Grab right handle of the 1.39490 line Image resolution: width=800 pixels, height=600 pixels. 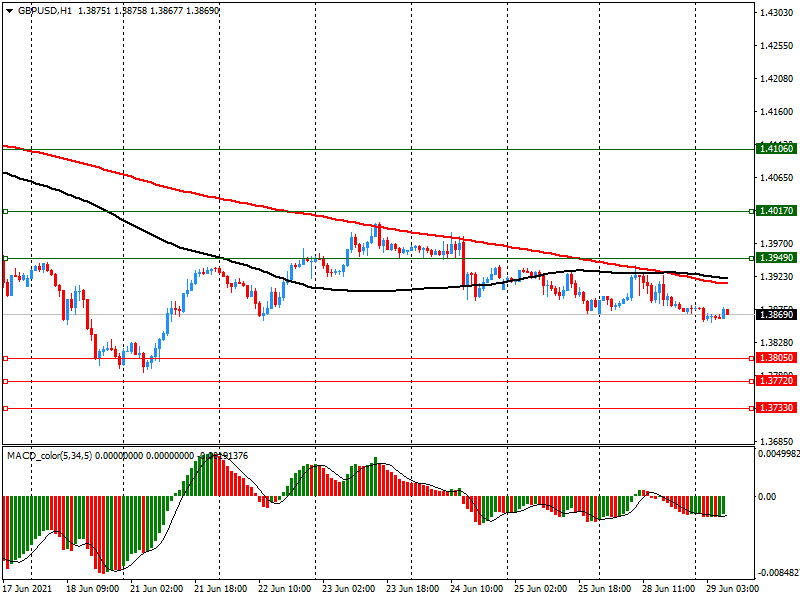(752, 258)
